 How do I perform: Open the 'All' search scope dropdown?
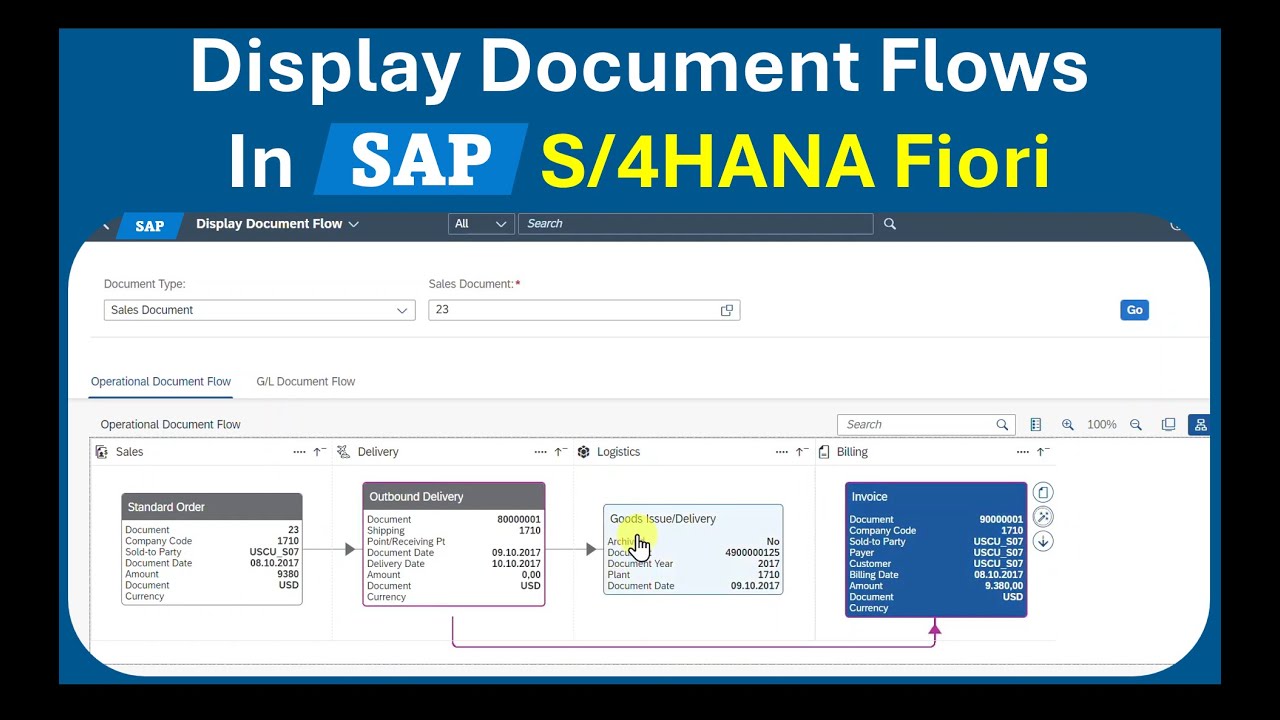481,224
